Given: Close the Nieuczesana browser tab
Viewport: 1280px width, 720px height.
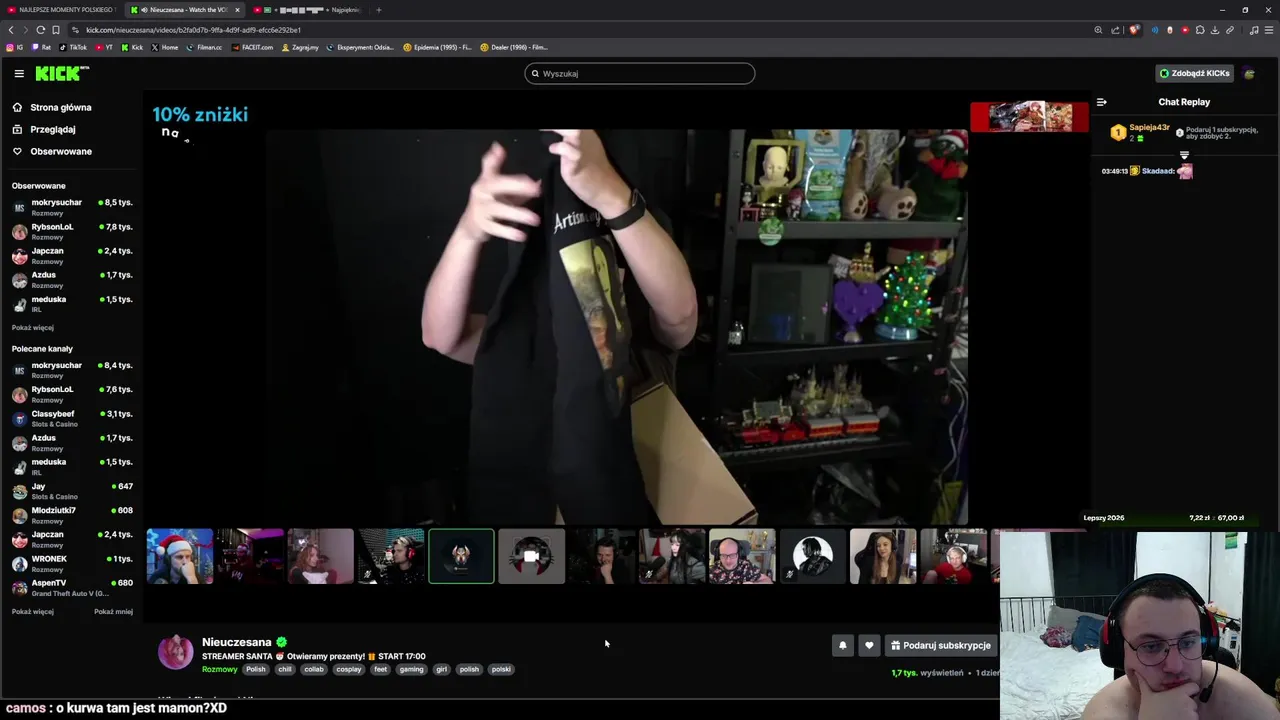Looking at the screenshot, I should click(237, 10).
